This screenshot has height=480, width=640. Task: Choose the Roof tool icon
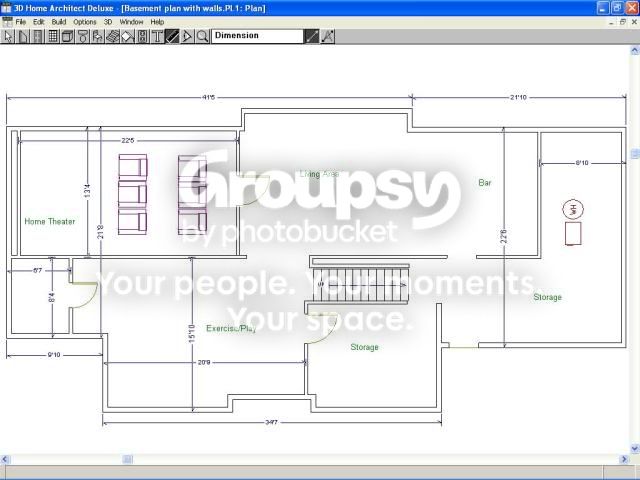[127, 37]
